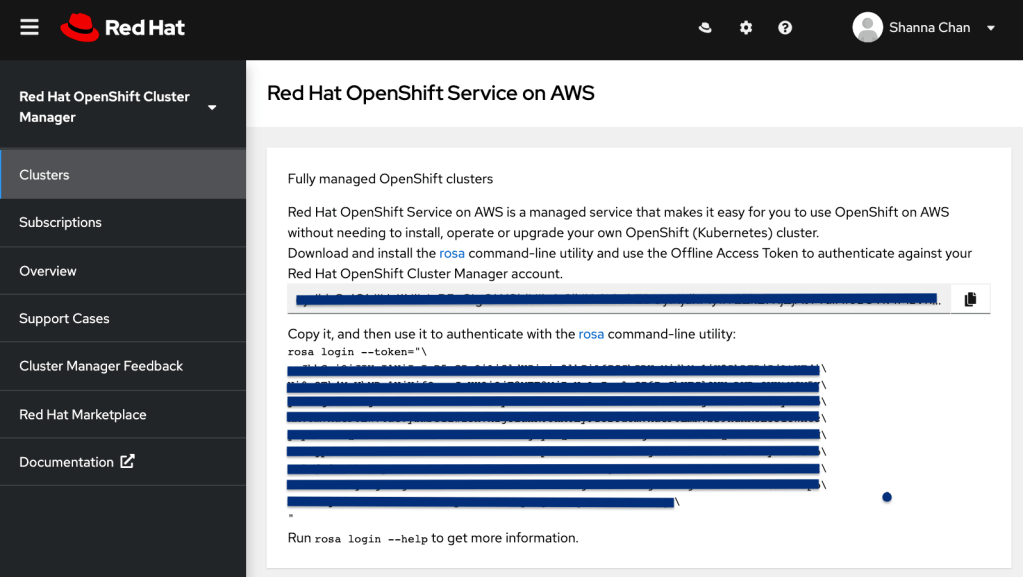Viewport: 1023px width, 577px height.
Task: Navigate to Support Cases
Action: tap(64, 319)
